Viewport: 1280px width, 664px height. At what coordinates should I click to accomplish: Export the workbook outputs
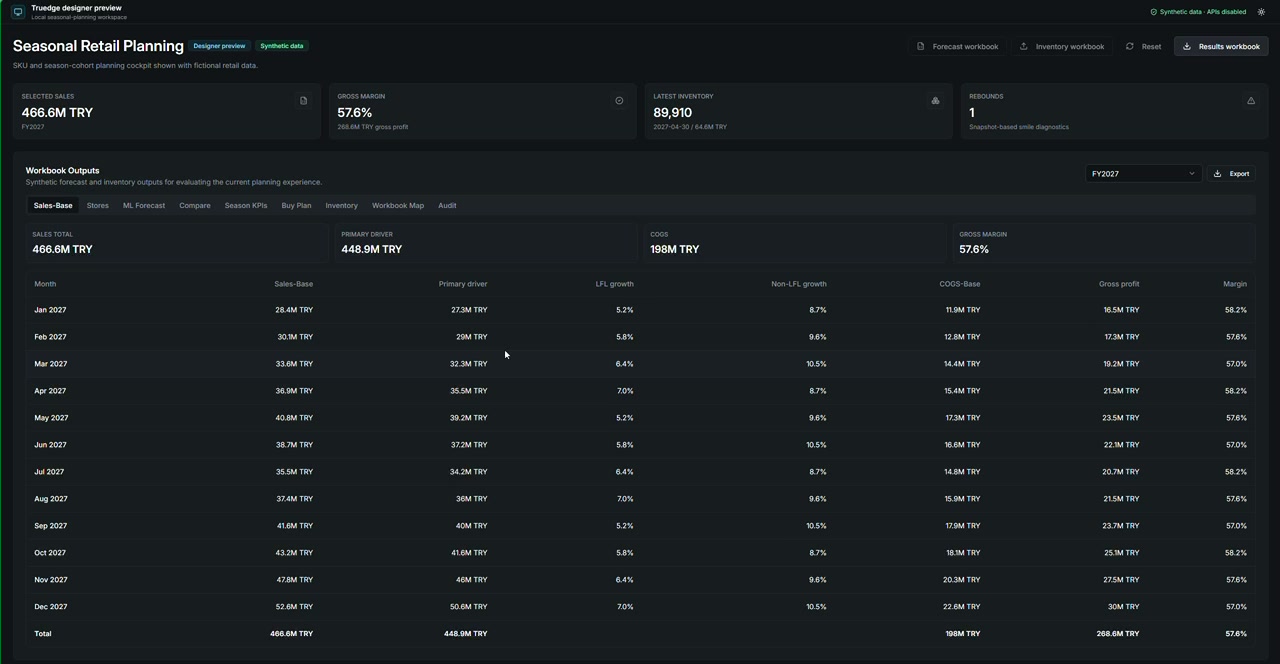coord(1231,174)
